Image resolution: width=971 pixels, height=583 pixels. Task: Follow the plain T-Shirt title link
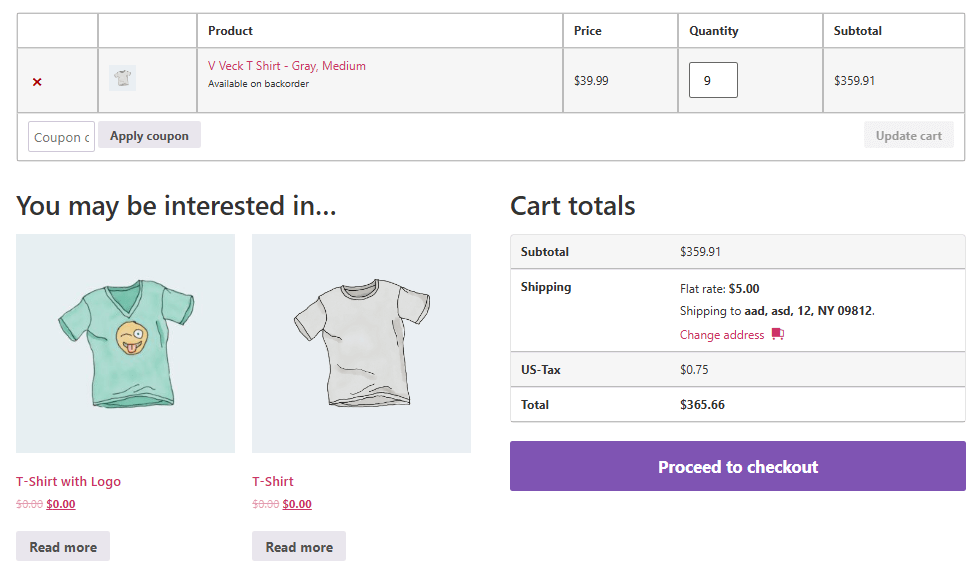click(273, 481)
